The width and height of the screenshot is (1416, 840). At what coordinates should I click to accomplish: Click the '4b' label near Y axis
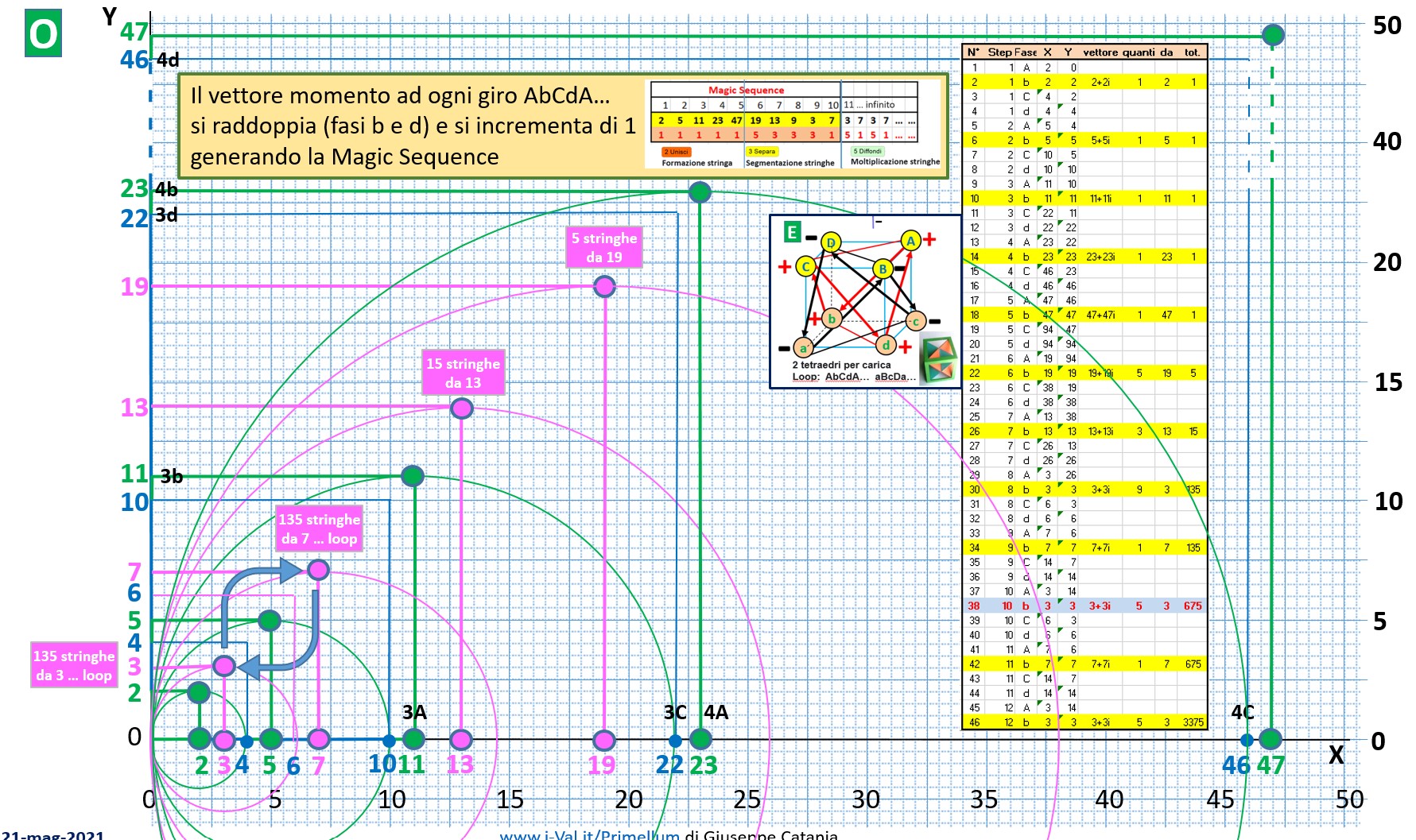click(166, 189)
